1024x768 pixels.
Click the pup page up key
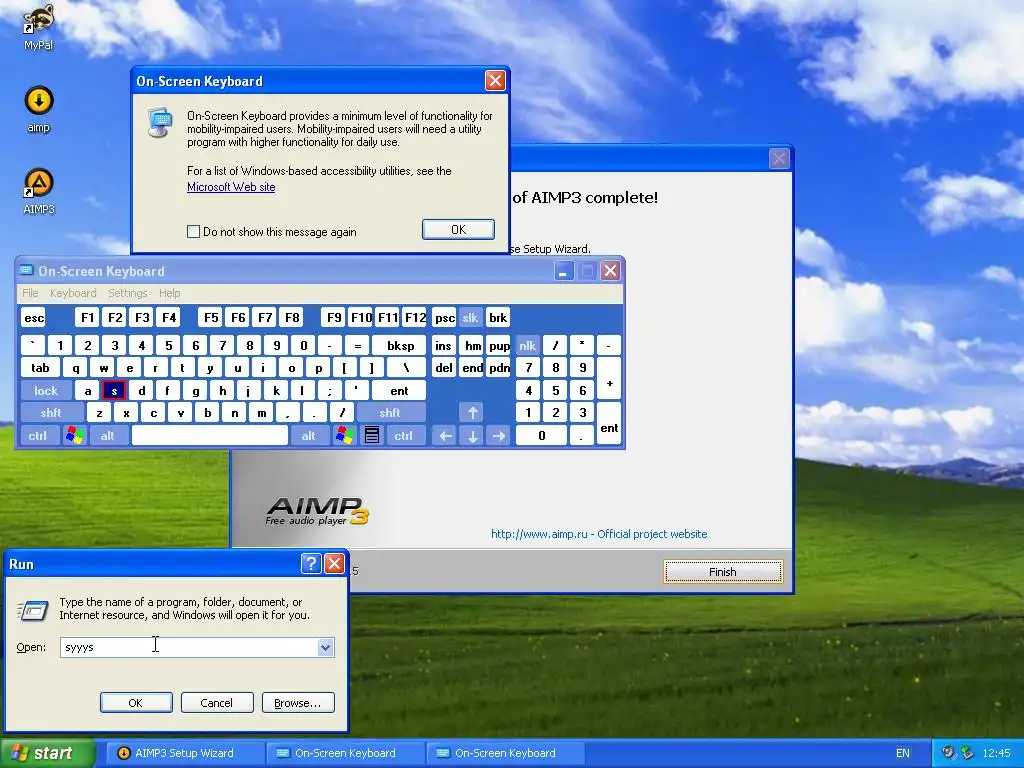coord(499,345)
